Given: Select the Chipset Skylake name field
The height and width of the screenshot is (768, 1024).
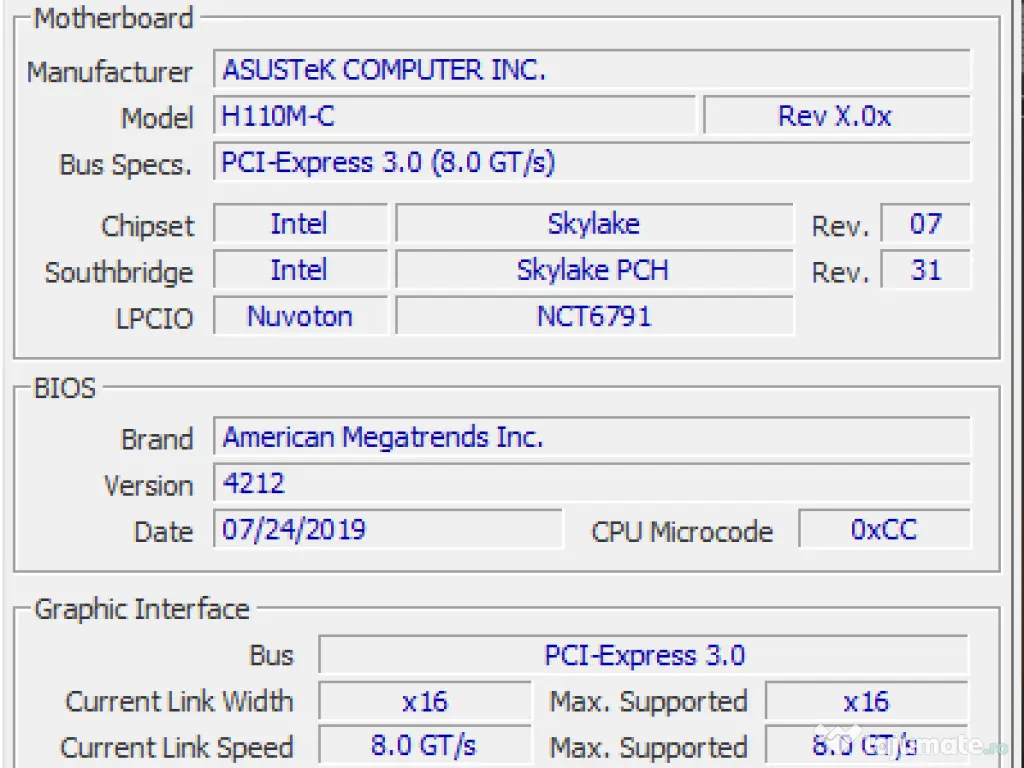Looking at the screenshot, I should click(594, 224).
